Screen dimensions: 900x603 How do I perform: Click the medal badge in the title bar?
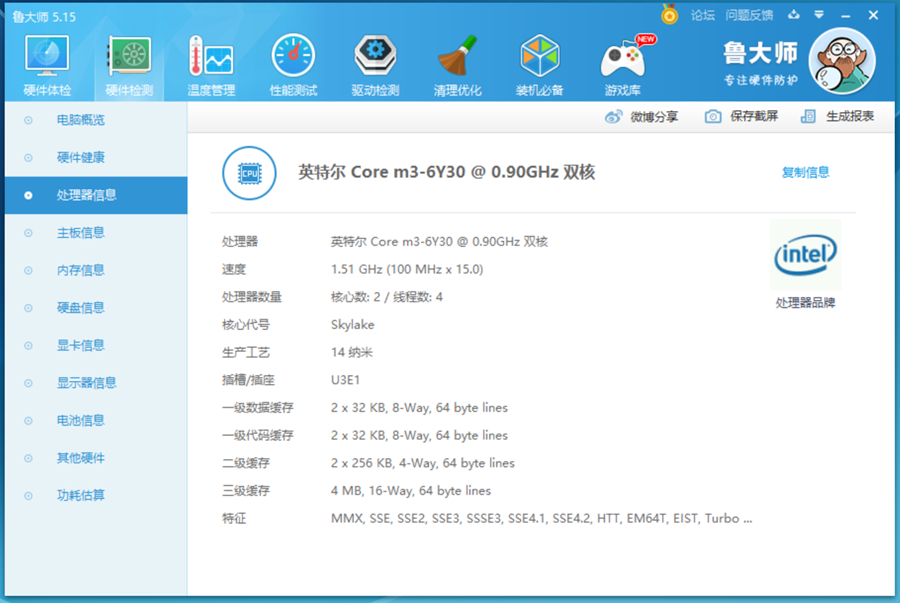tap(666, 14)
